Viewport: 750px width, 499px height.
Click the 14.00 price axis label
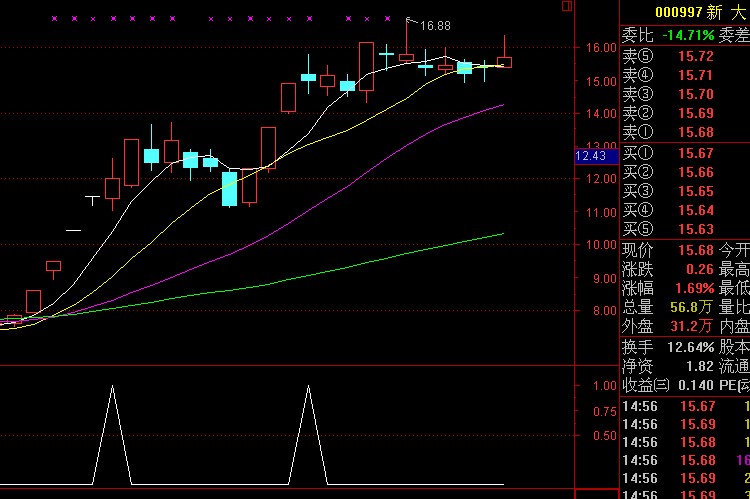(x=601, y=114)
